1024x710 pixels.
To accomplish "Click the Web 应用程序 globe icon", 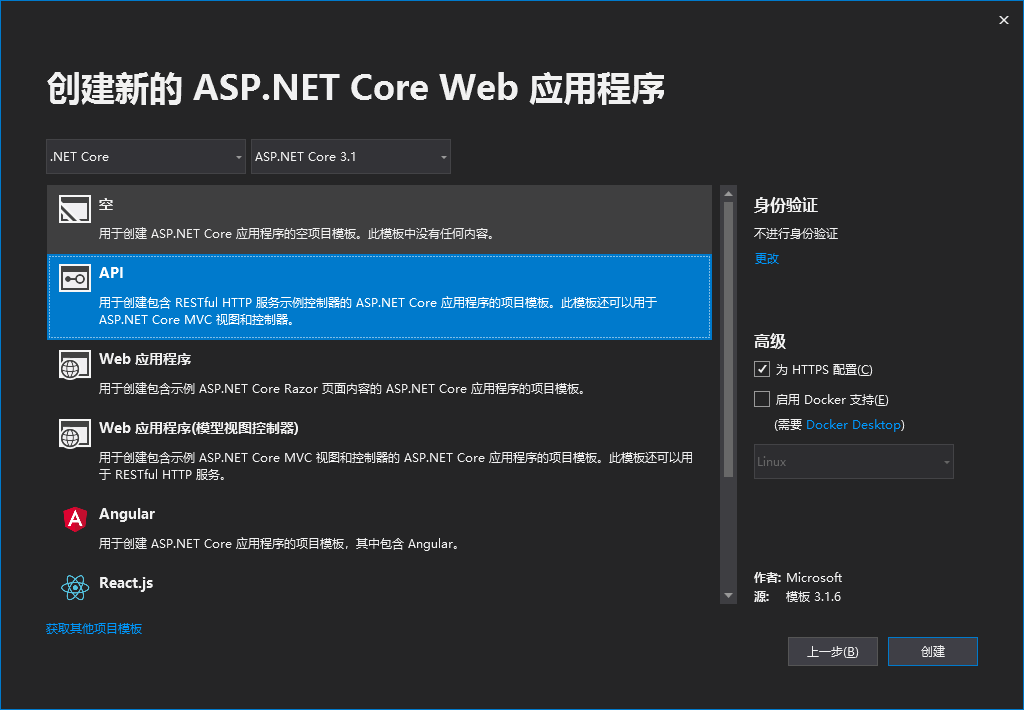I will click(73, 364).
